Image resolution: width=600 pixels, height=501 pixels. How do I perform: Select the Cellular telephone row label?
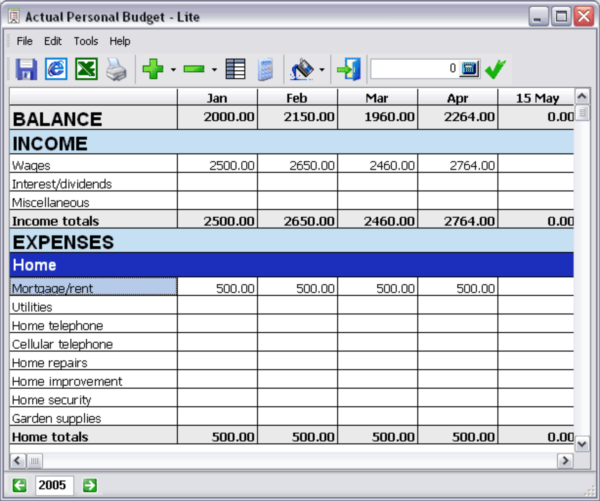[93, 343]
